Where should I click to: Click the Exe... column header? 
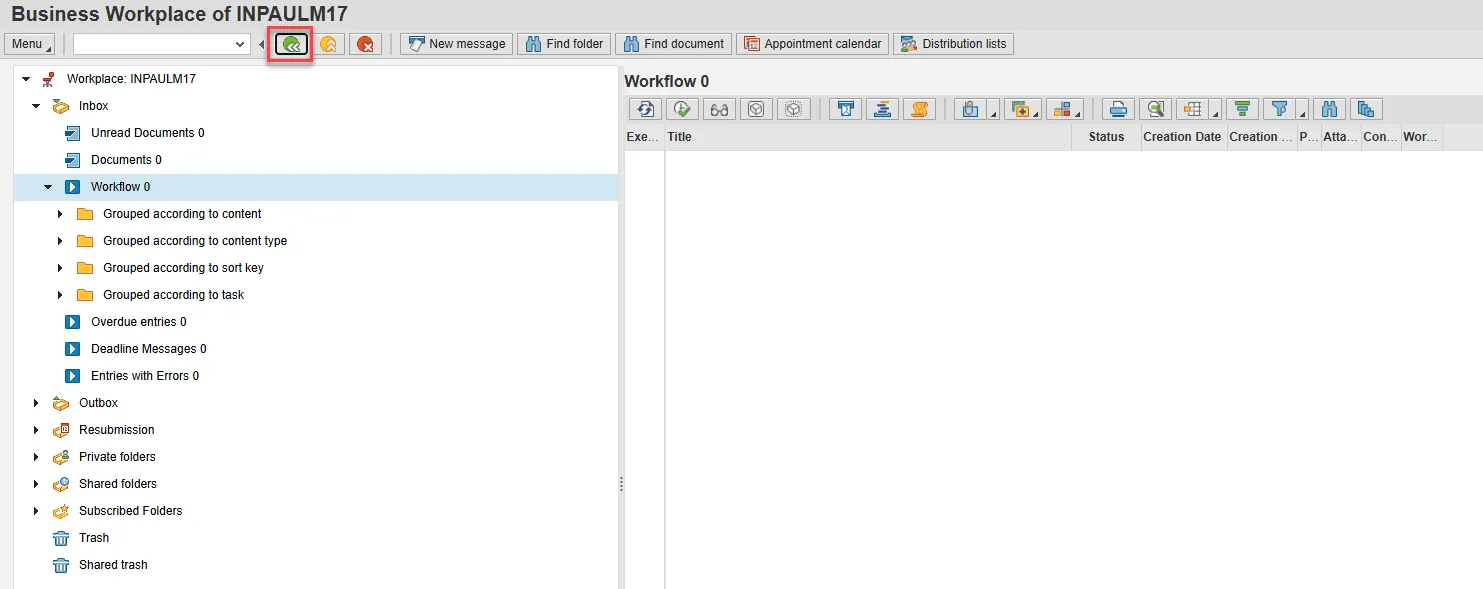pyautogui.click(x=644, y=137)
